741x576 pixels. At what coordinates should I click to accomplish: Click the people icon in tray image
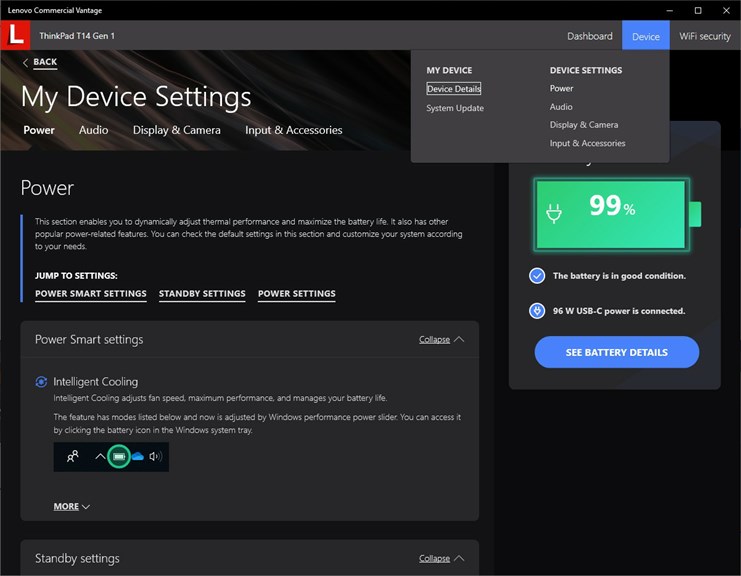coord(72,456)
